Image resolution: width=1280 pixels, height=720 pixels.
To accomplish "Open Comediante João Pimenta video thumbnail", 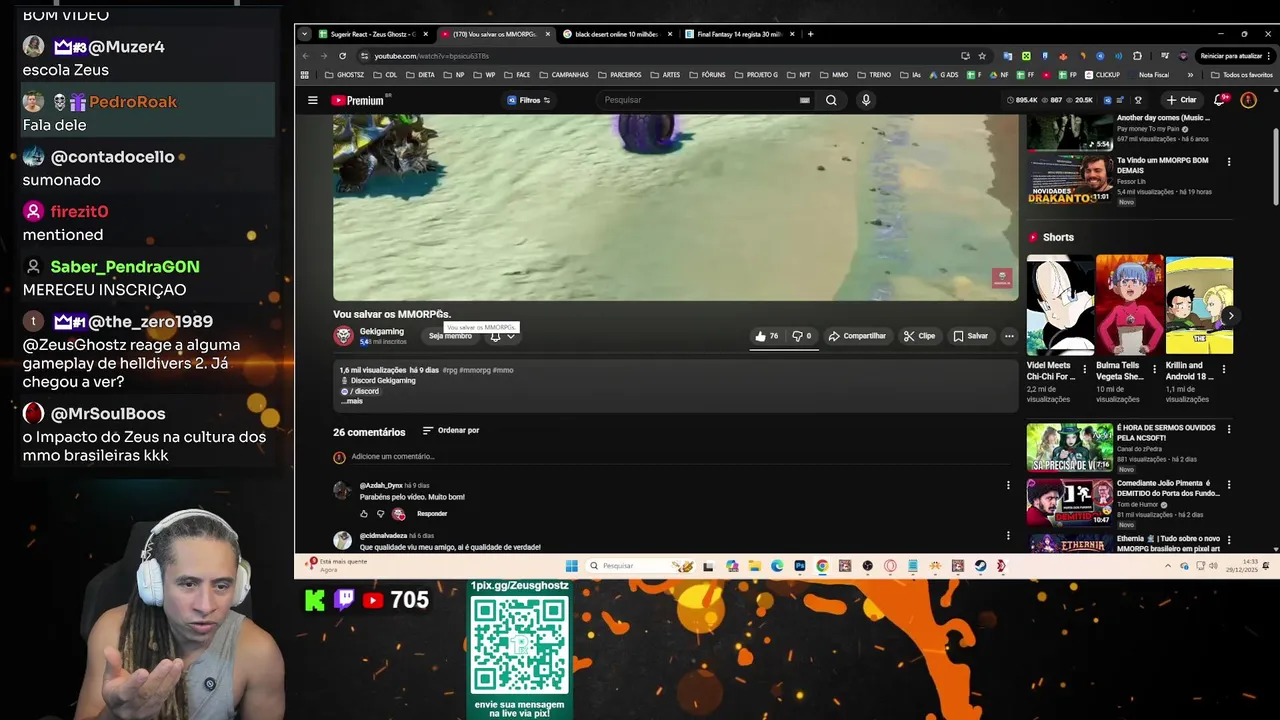I will [x=1069, y=504].
